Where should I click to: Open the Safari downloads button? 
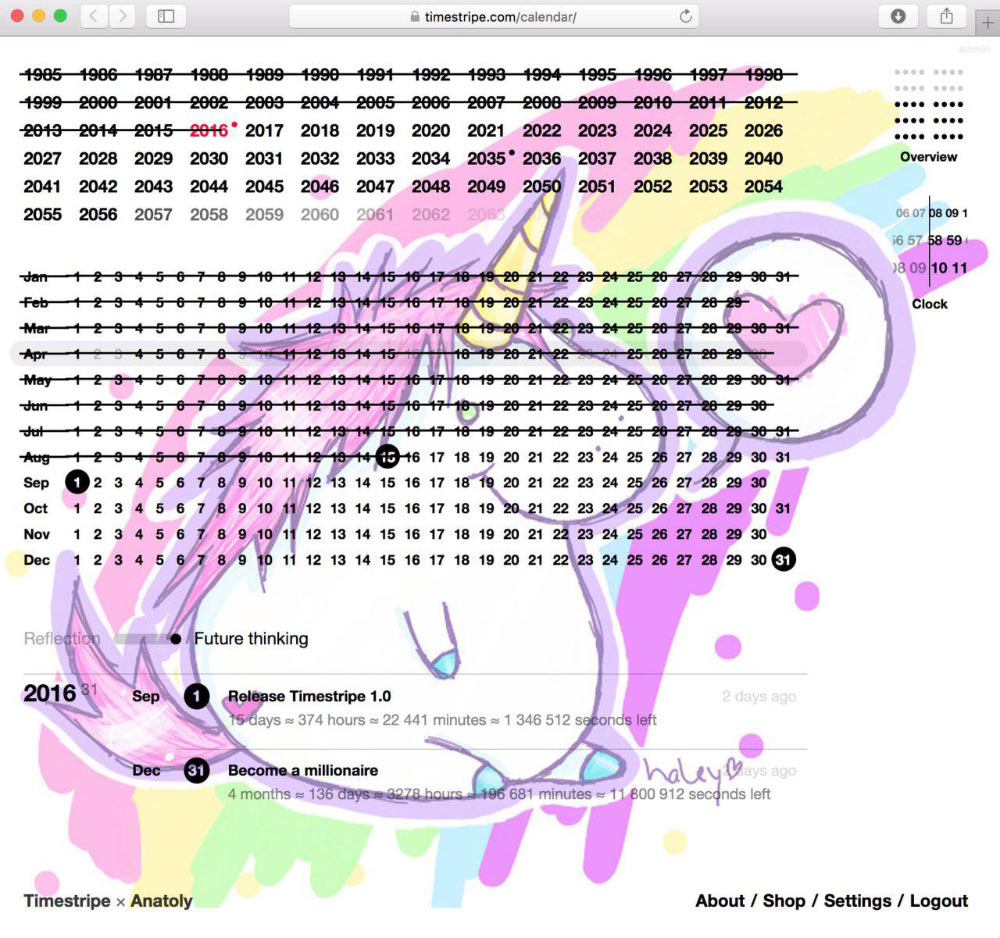[898, 16]
